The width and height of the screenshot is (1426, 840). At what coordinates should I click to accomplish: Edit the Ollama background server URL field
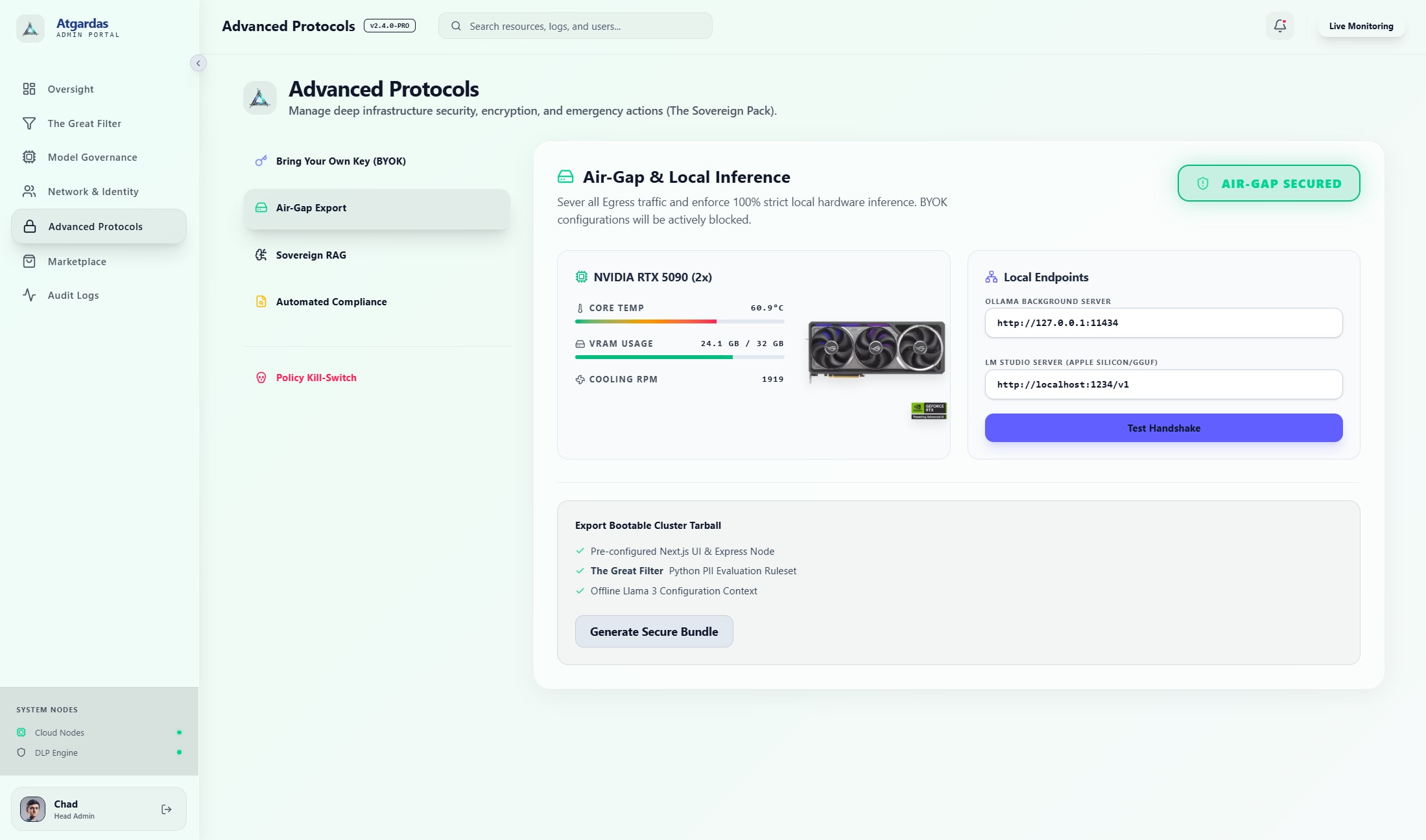pos(1163,323)
